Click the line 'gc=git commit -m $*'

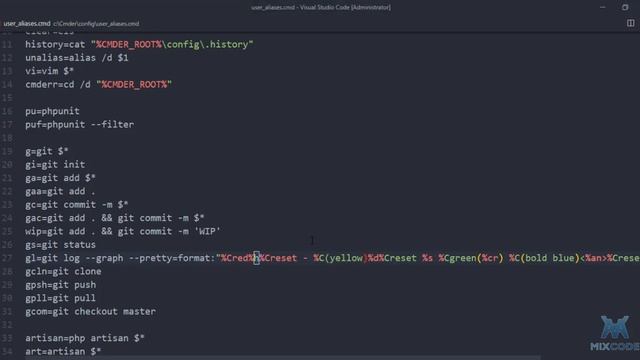pyautogui.click(x=77, y=205)
